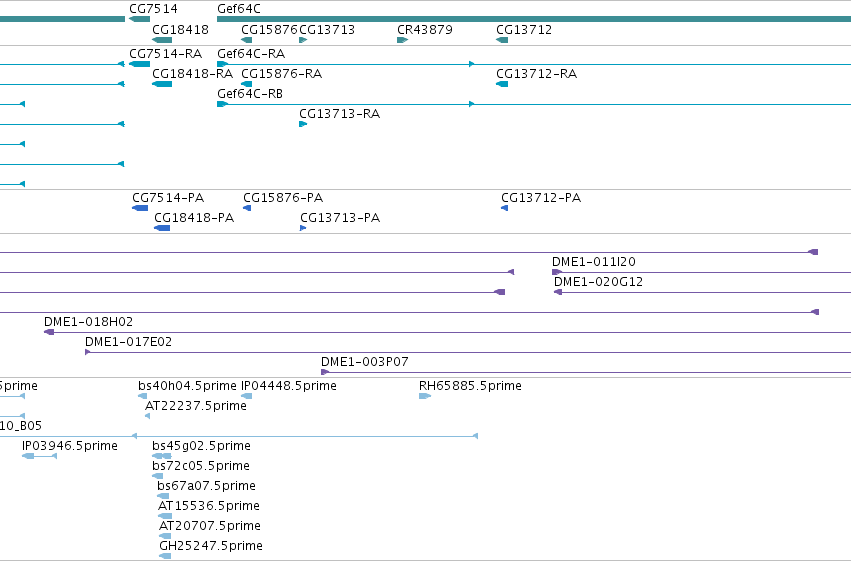Click the GH25247.5prime EST glyph
The image size is (851, 561).
click(165, 556)
